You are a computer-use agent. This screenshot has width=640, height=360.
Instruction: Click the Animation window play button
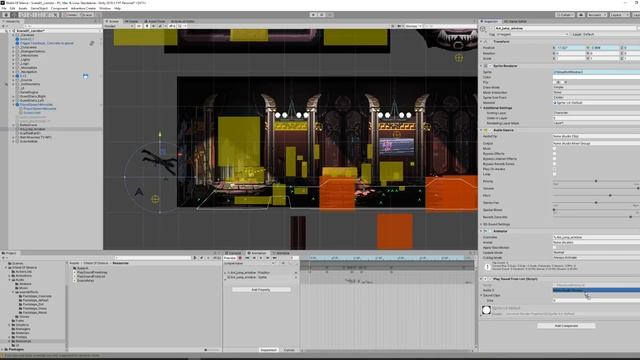[261, 258]
